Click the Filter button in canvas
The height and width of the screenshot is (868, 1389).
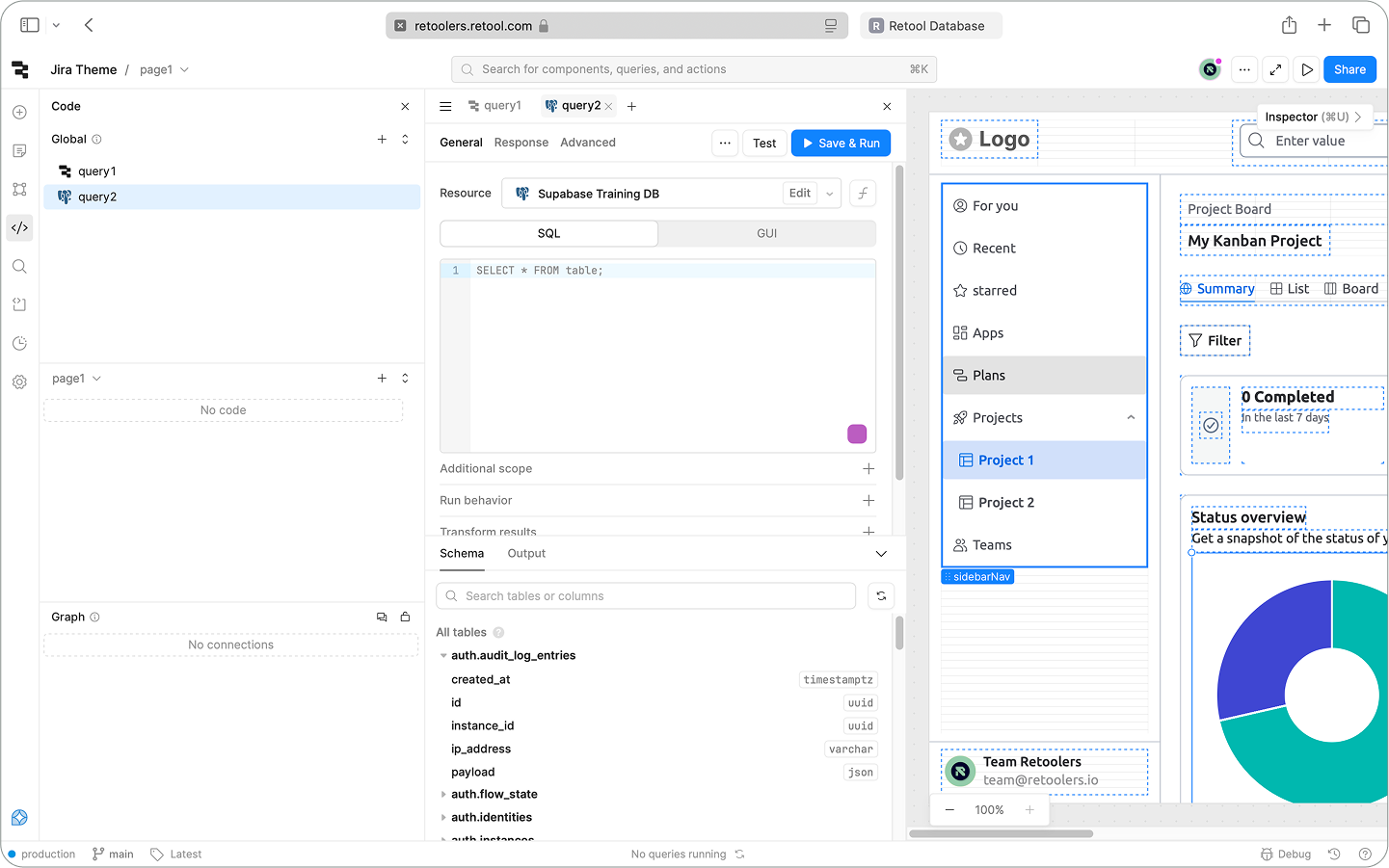[x=1215, y=341]
